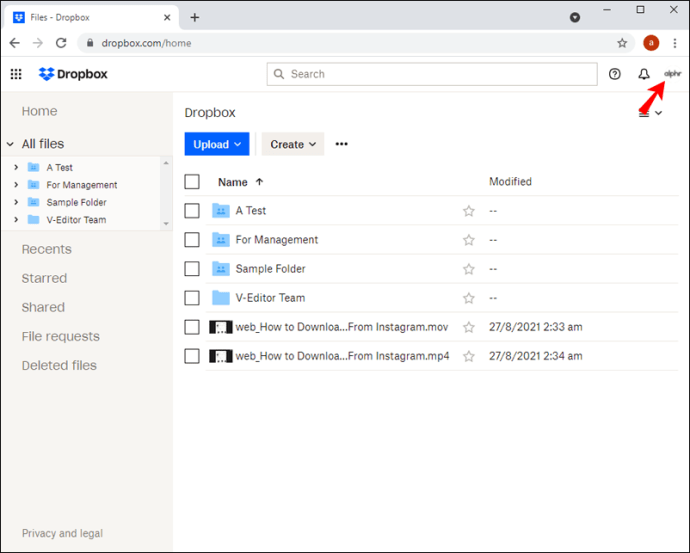This screenshot has height=553, width=690.
Task: Bookmark this page with the star
Action: click(x=622, y=43)
